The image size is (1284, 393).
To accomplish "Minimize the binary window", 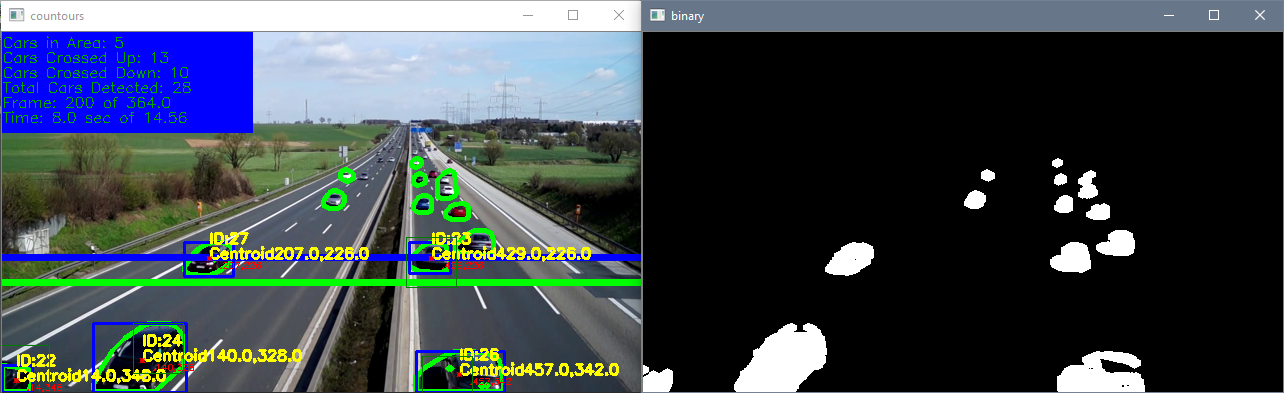I will click(x=1168, y=16).
